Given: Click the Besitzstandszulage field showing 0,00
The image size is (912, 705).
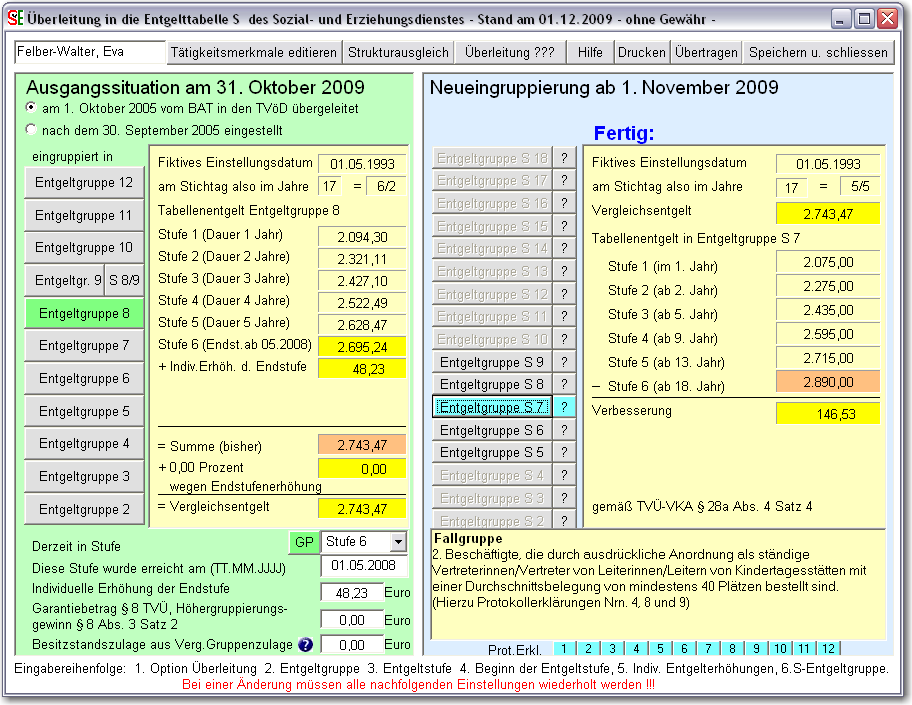Looking at the screenshot, I should (352, 645).
